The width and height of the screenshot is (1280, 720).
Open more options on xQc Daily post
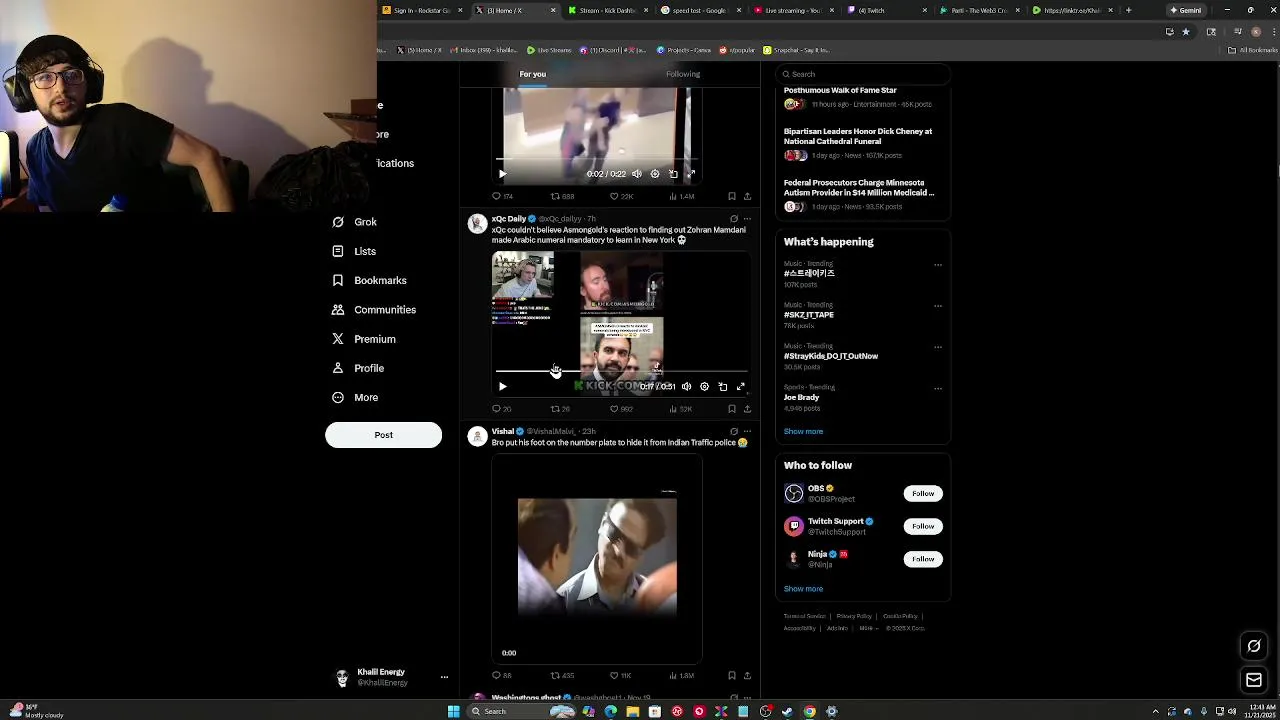(x=747, y=219)
